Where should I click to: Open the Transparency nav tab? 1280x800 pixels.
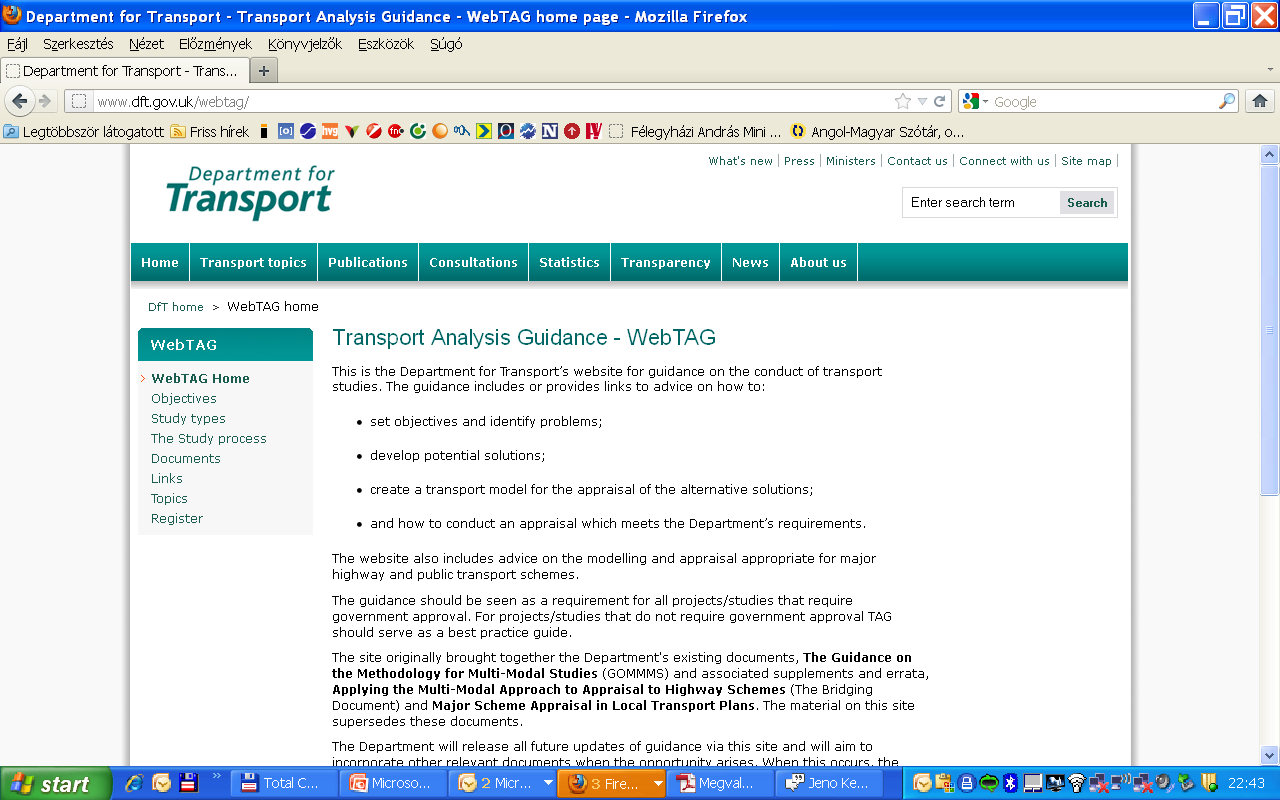(665, 262)
